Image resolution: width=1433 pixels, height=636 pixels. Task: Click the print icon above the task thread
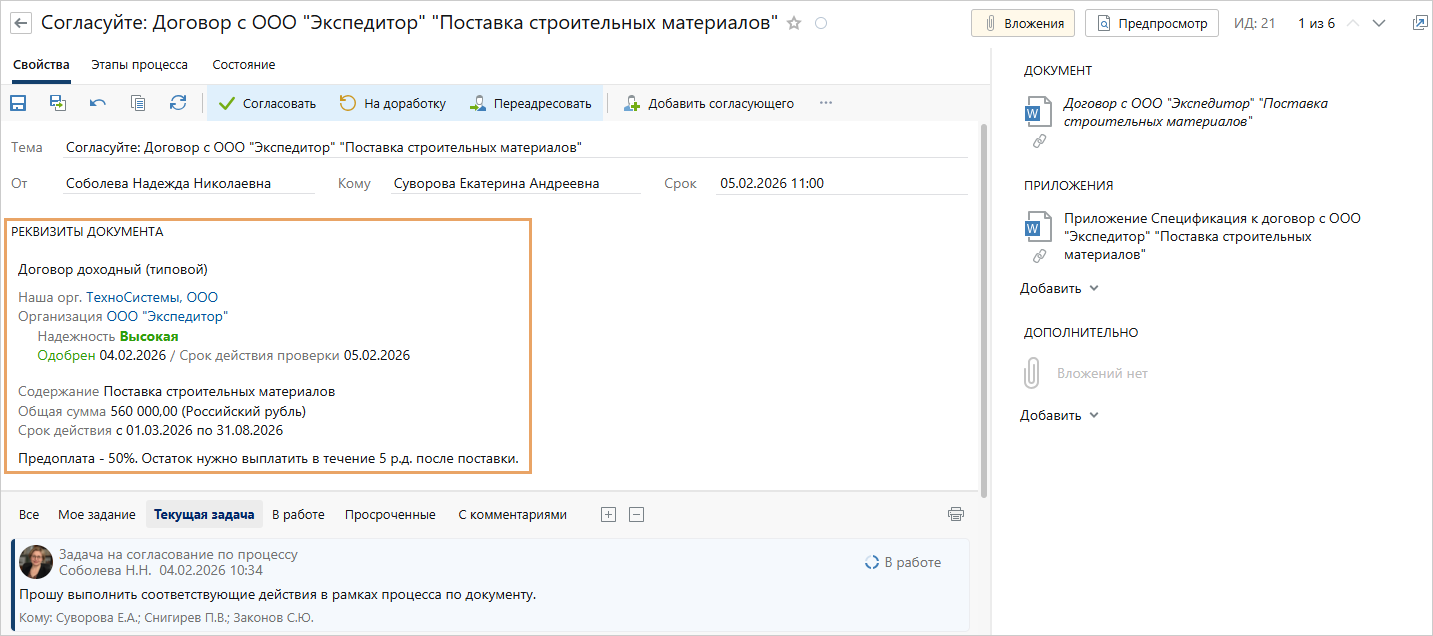(x=956, y=514)
